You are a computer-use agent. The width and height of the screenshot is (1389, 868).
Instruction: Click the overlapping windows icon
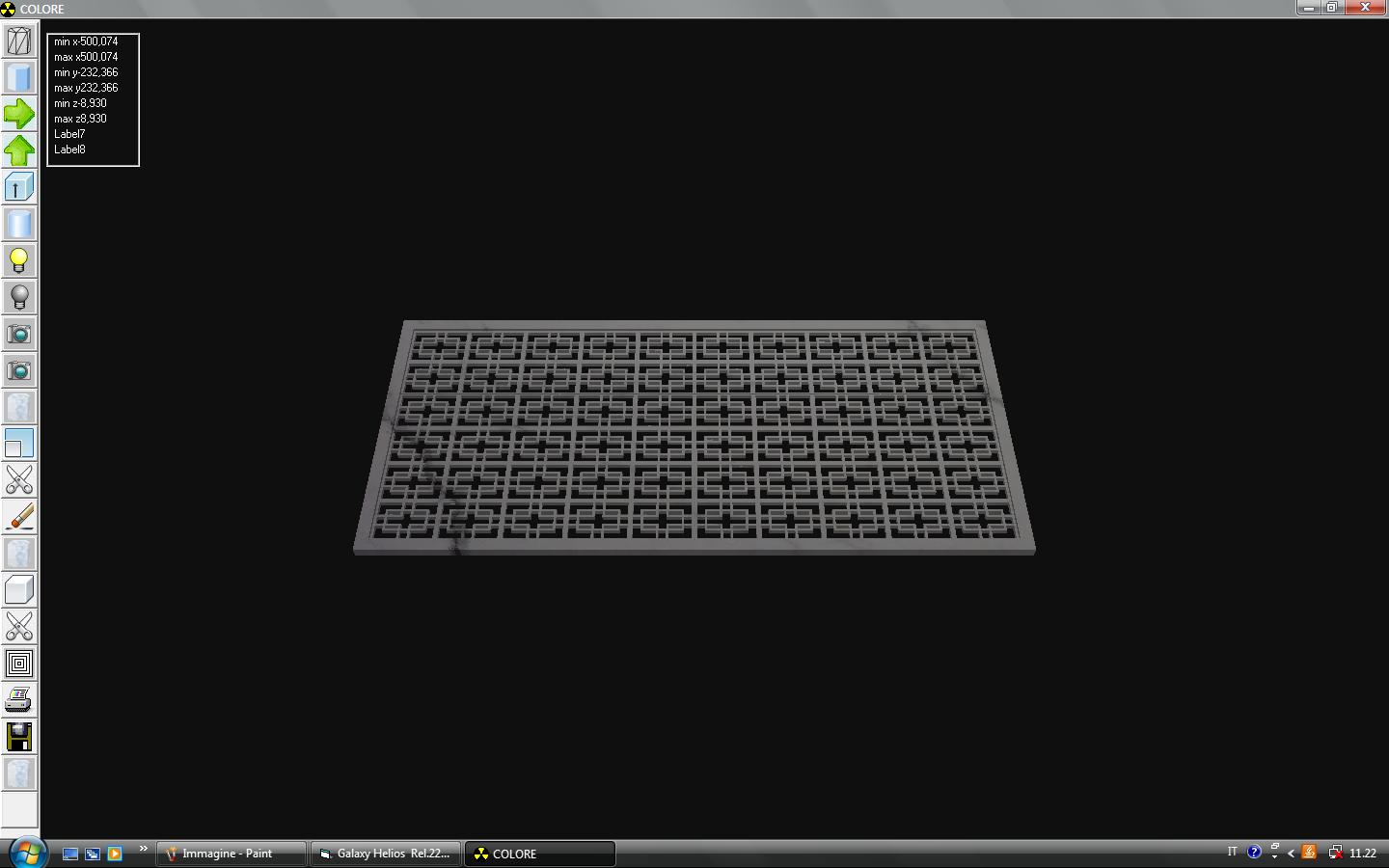[x=19, y=444]
